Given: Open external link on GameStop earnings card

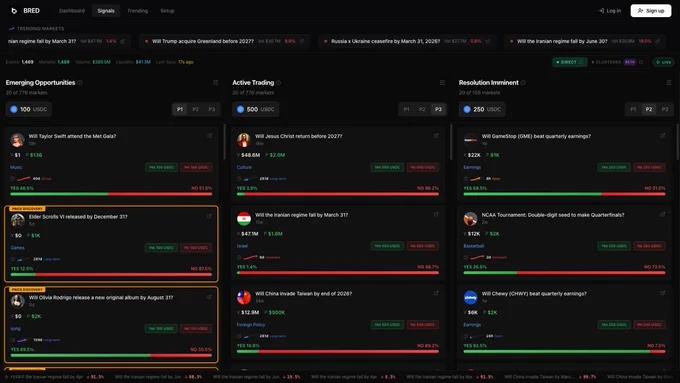Looking at the screenshot, I should [x=663, y=136].
